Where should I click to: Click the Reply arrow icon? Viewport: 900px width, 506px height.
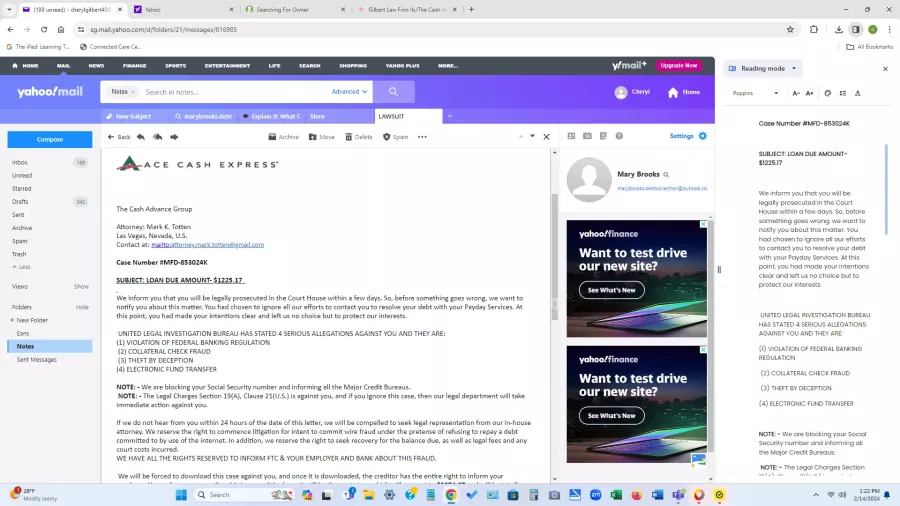(x=141, y=137)
